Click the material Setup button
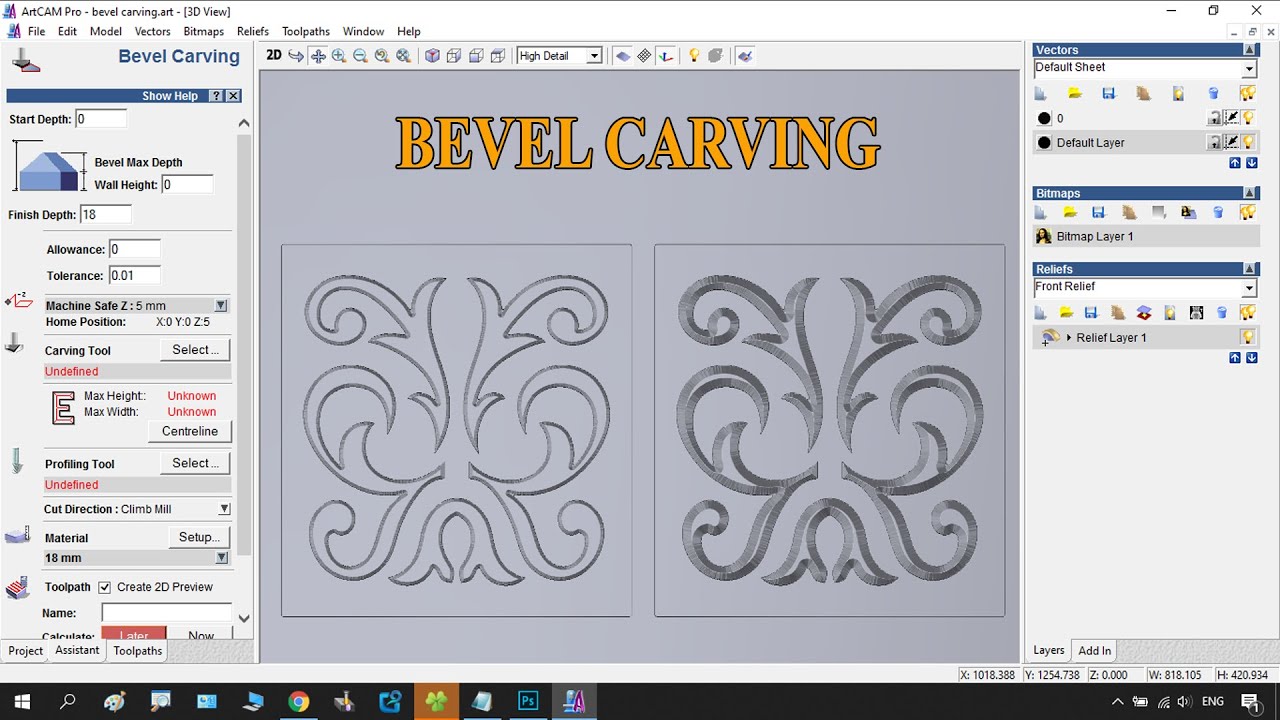 (199, 537)
